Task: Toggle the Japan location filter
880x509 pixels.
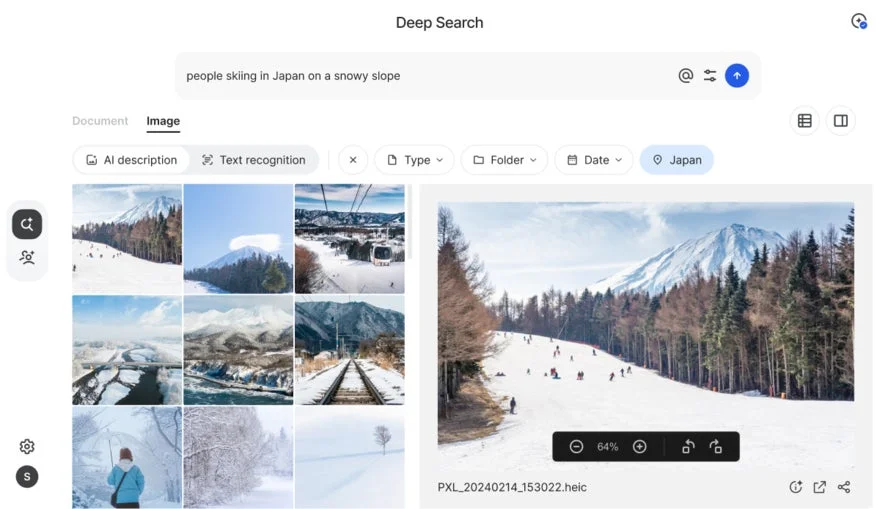Action: [676, 160]
